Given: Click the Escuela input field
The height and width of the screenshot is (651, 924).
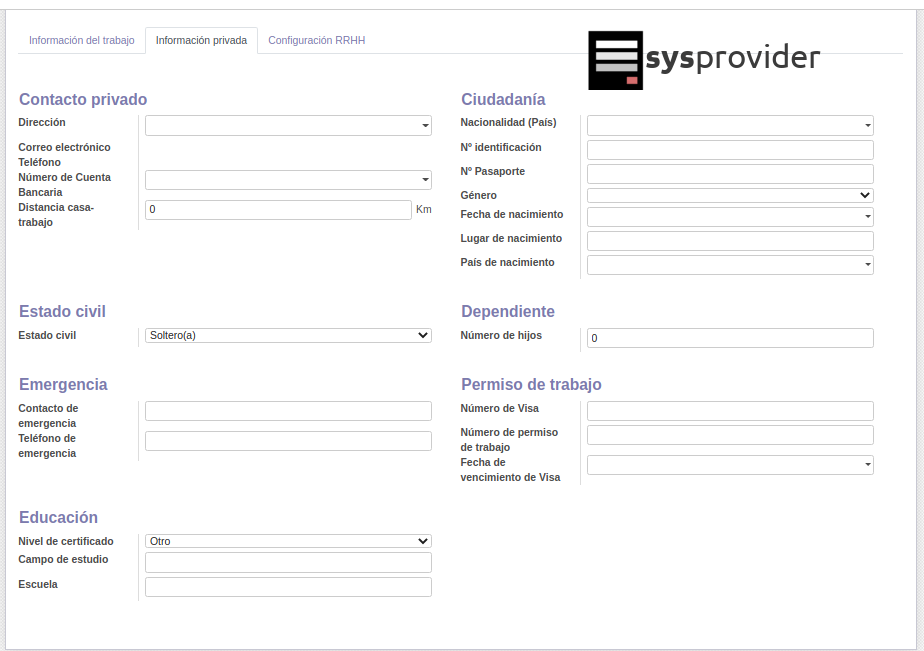Looking at the screenshot, I should coord(288,587).
